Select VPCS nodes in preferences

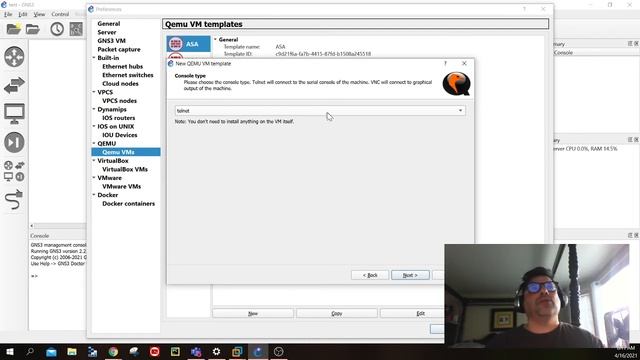[120, 101]
